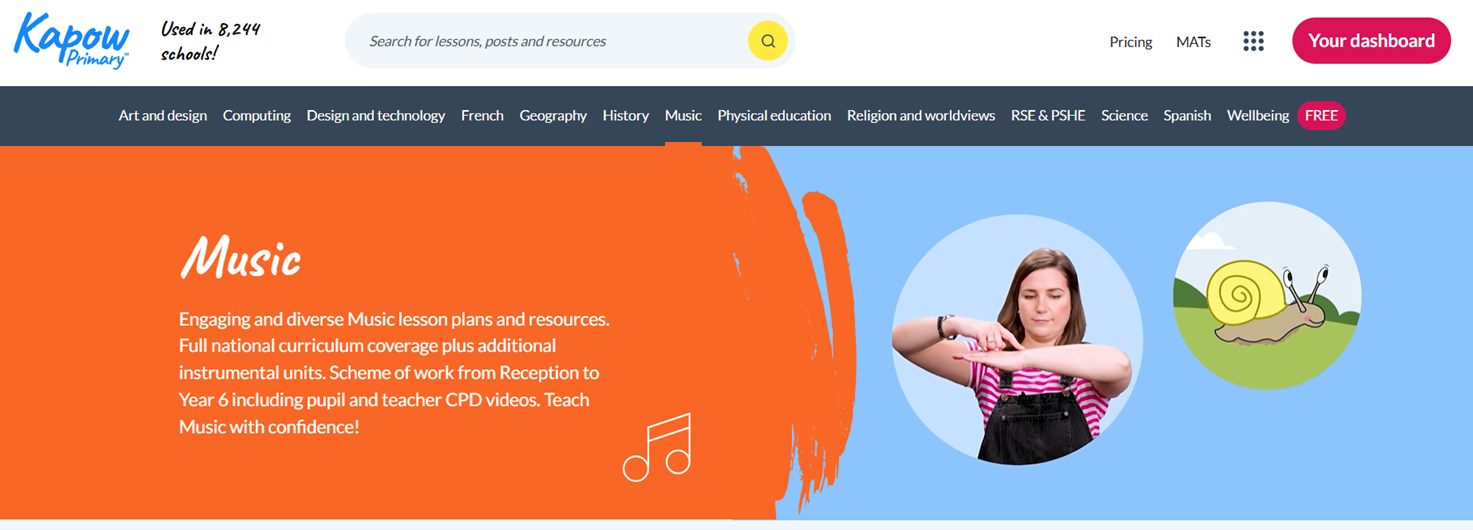Open Design and technology subject
The width and height of the screenshot is (1473, 530).
point(376,116)
